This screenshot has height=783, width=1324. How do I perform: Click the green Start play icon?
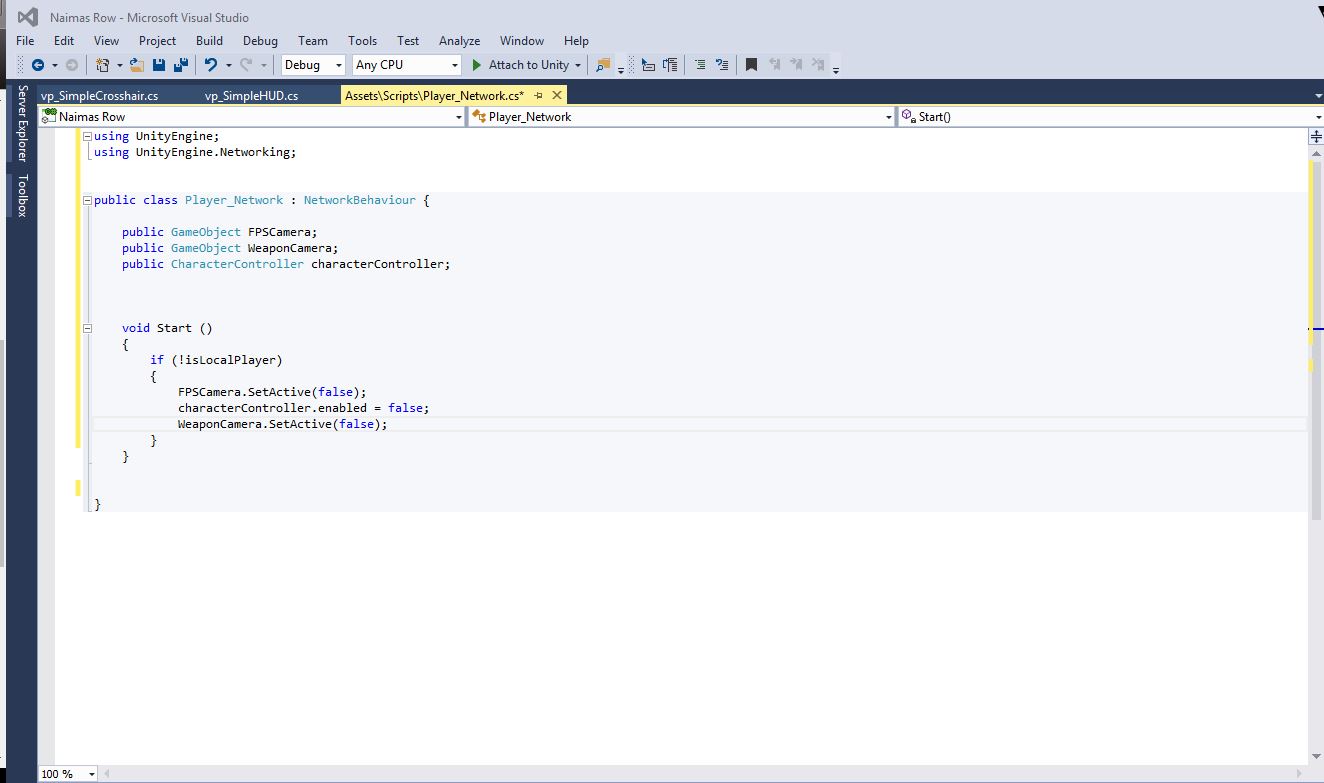click(477, 65)
